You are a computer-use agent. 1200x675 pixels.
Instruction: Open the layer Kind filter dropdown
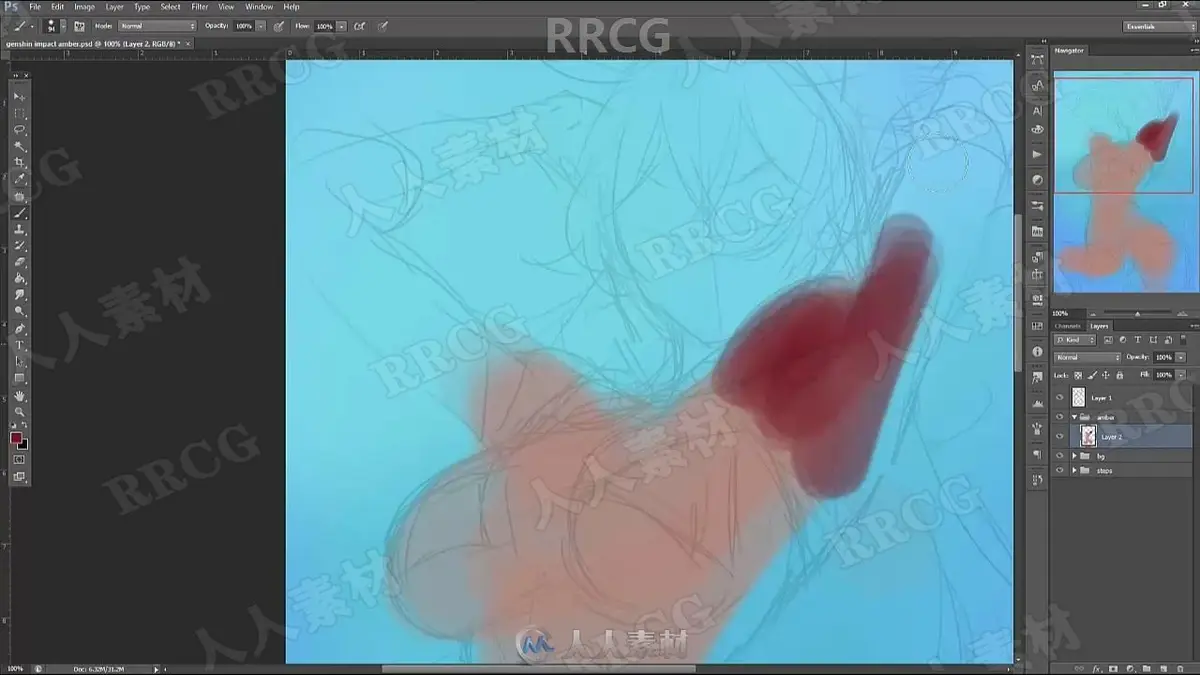pos(1074,341)
